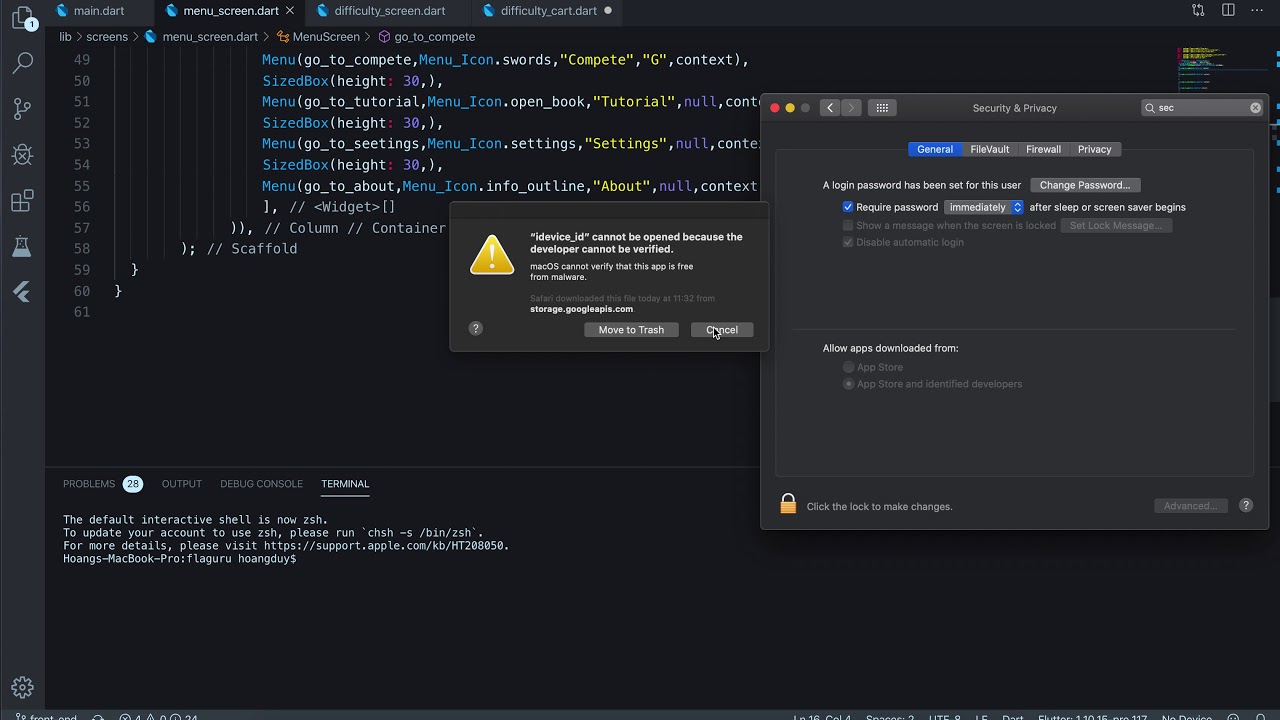Switch to the Firewall tab

click(x=1043, y=149)
